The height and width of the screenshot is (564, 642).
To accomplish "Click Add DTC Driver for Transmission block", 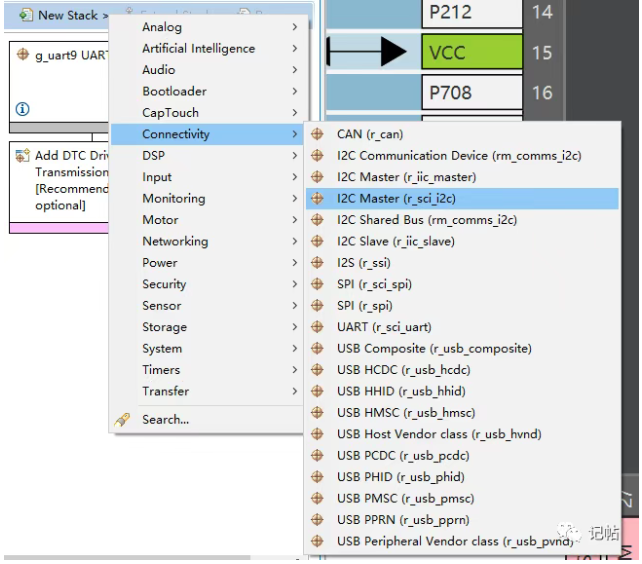I will (59, 187).
